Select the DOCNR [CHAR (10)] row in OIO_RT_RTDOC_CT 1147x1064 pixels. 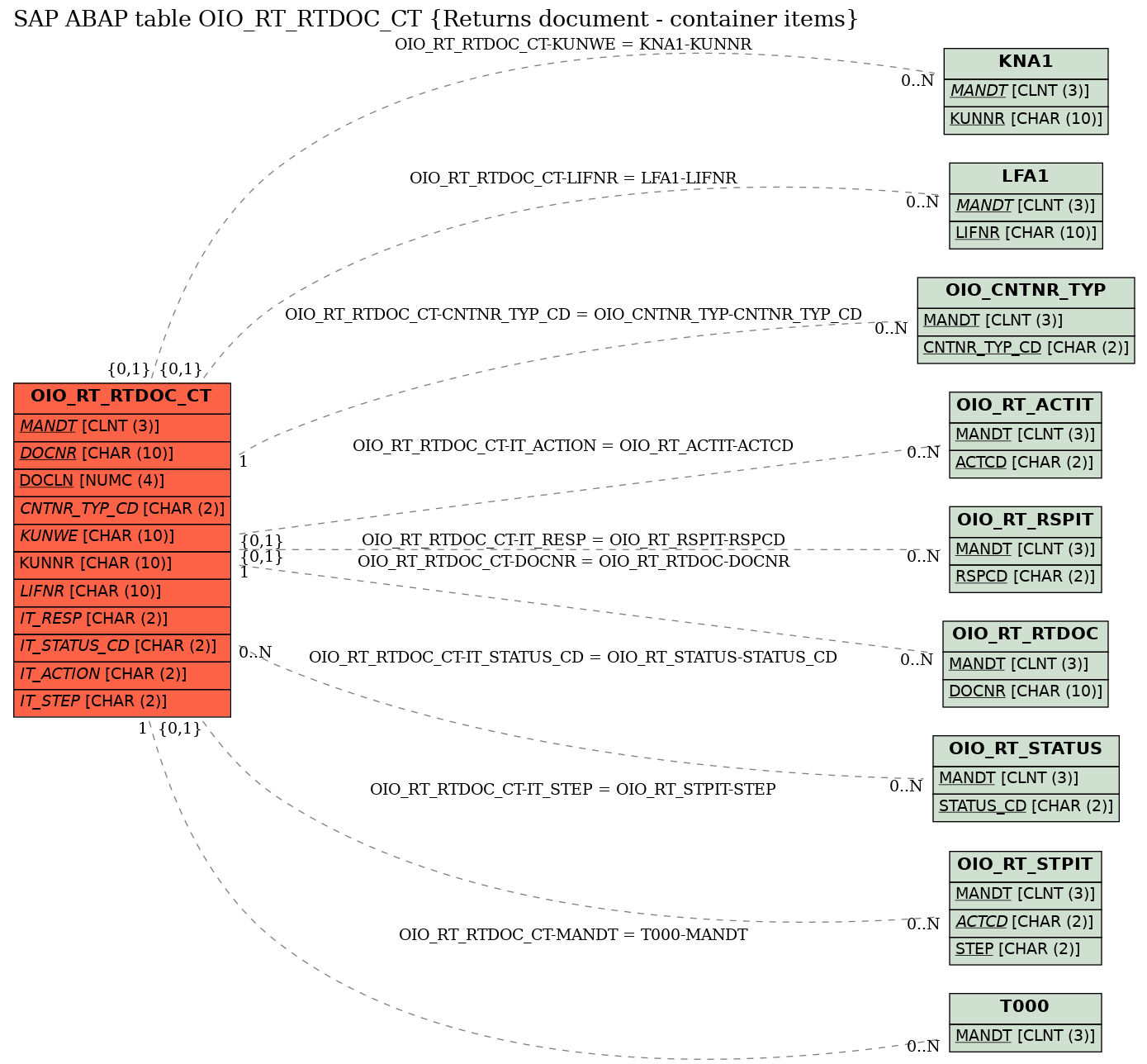(x=122, y=454)
